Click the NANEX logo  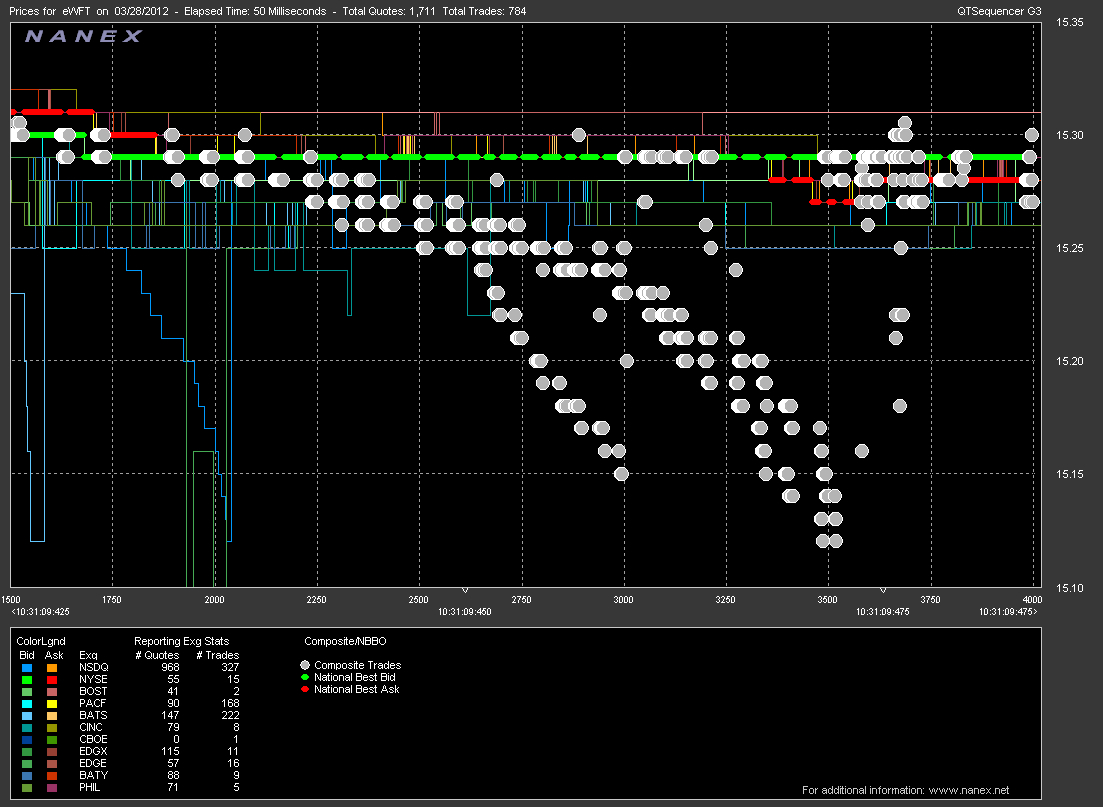83,37
